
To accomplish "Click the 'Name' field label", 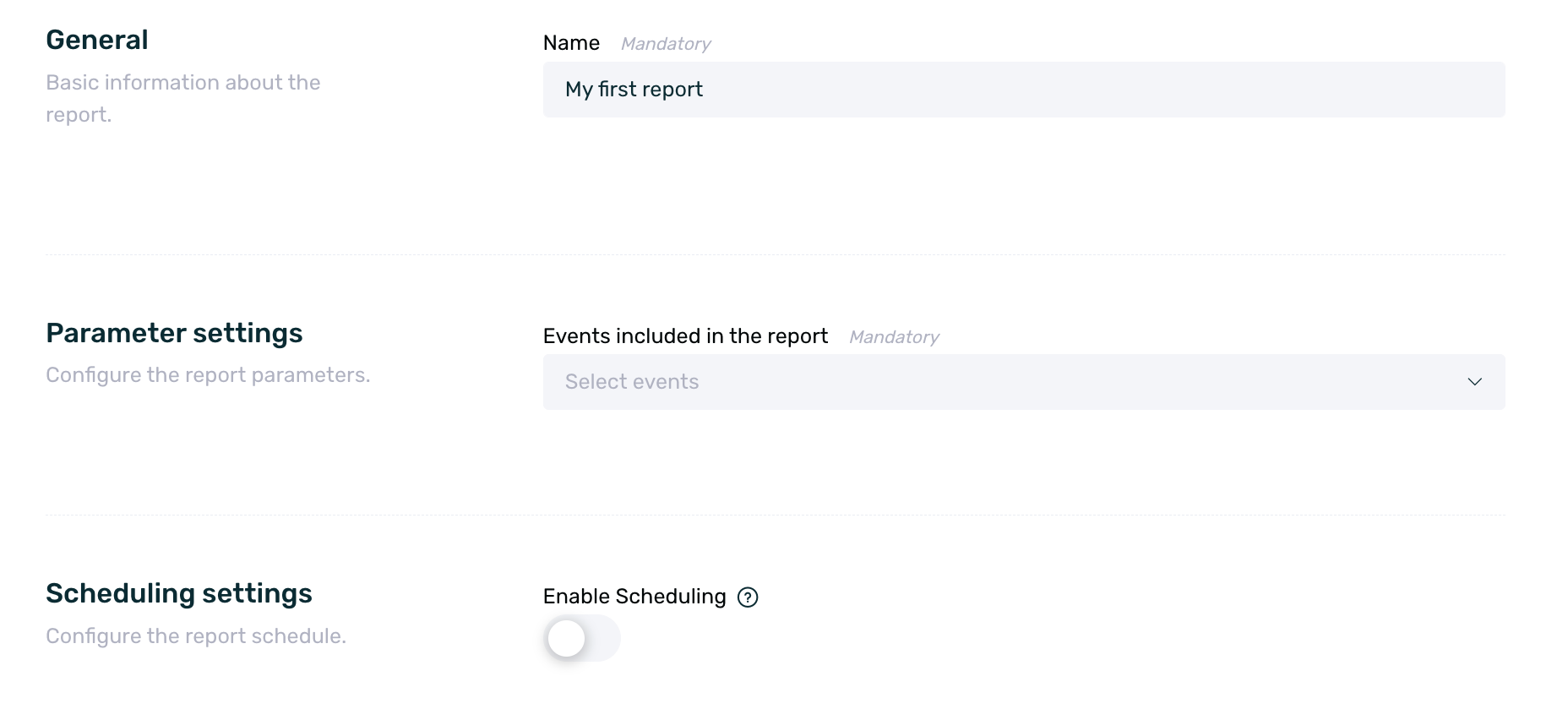I will [571, 43].
